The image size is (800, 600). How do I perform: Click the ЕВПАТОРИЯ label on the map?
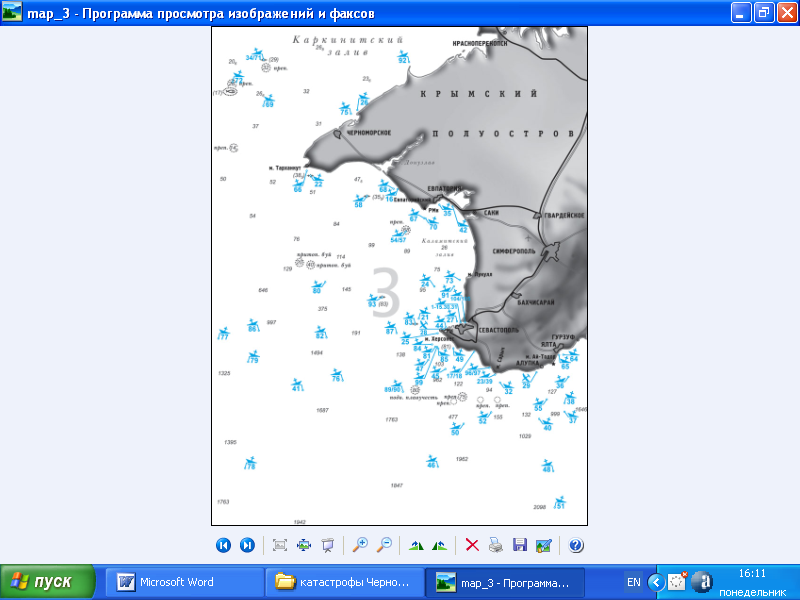pos(444,188)
